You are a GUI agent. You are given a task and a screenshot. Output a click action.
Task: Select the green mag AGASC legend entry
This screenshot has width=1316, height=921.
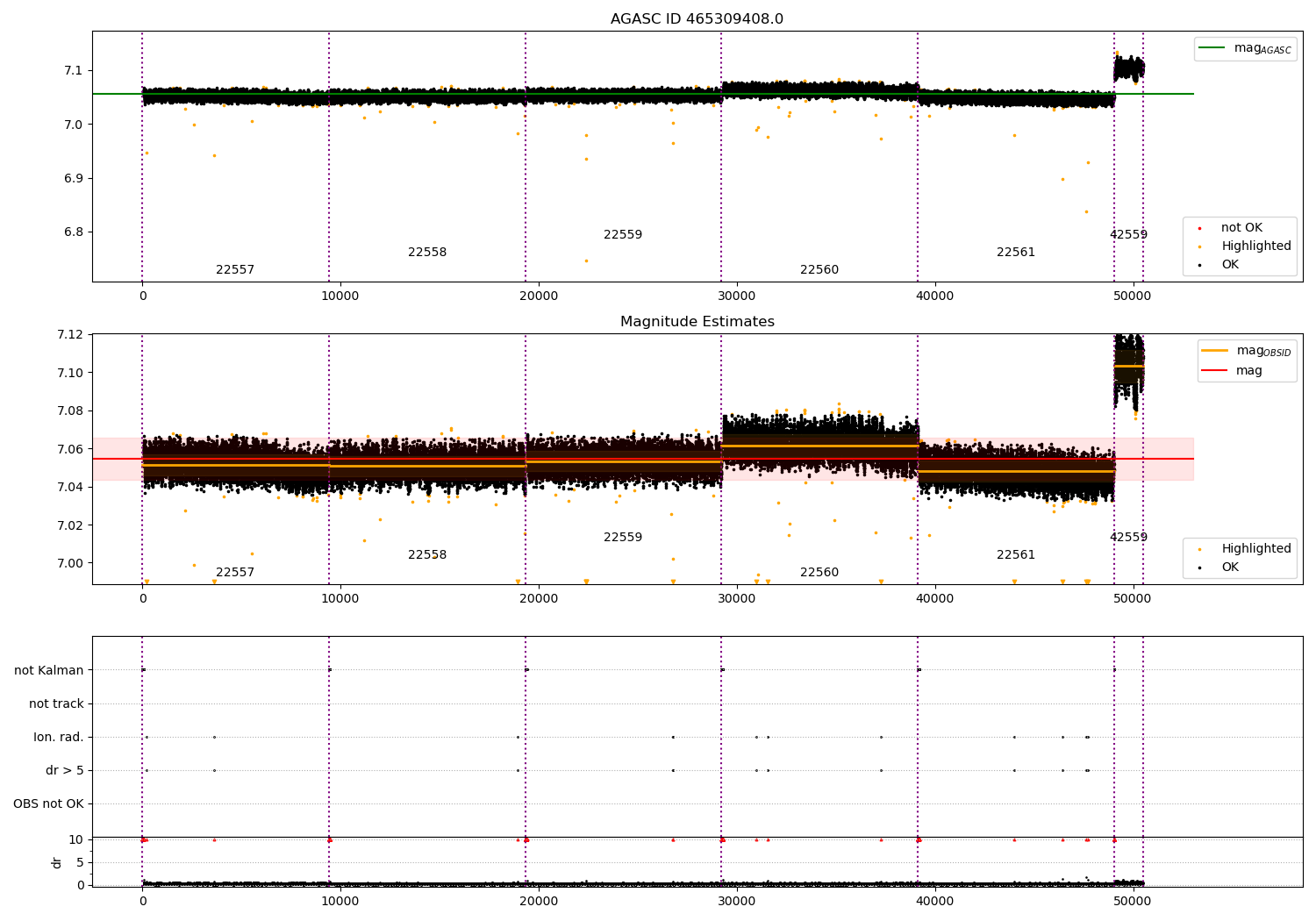(1245, 48)
